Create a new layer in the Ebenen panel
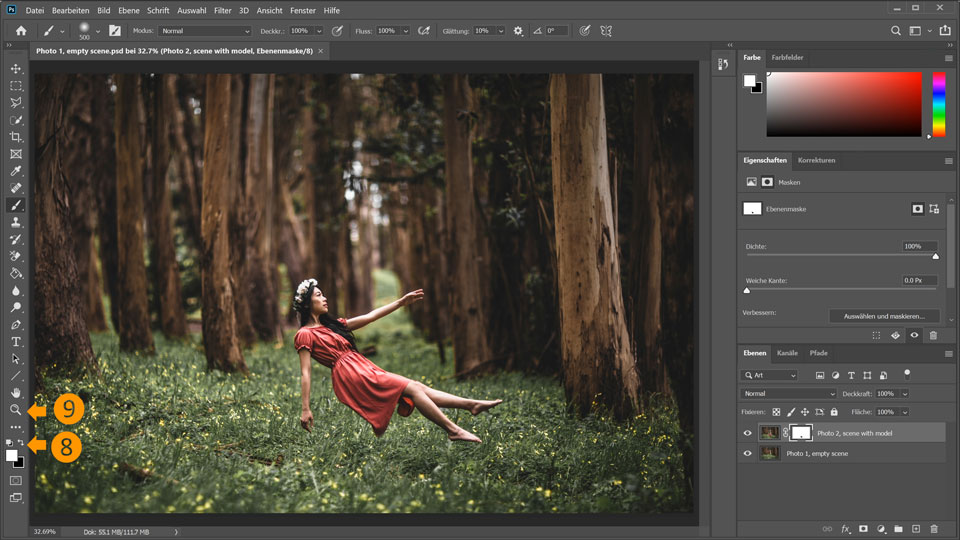This screenshot has height=540, width=960. [x=915, y=528]
